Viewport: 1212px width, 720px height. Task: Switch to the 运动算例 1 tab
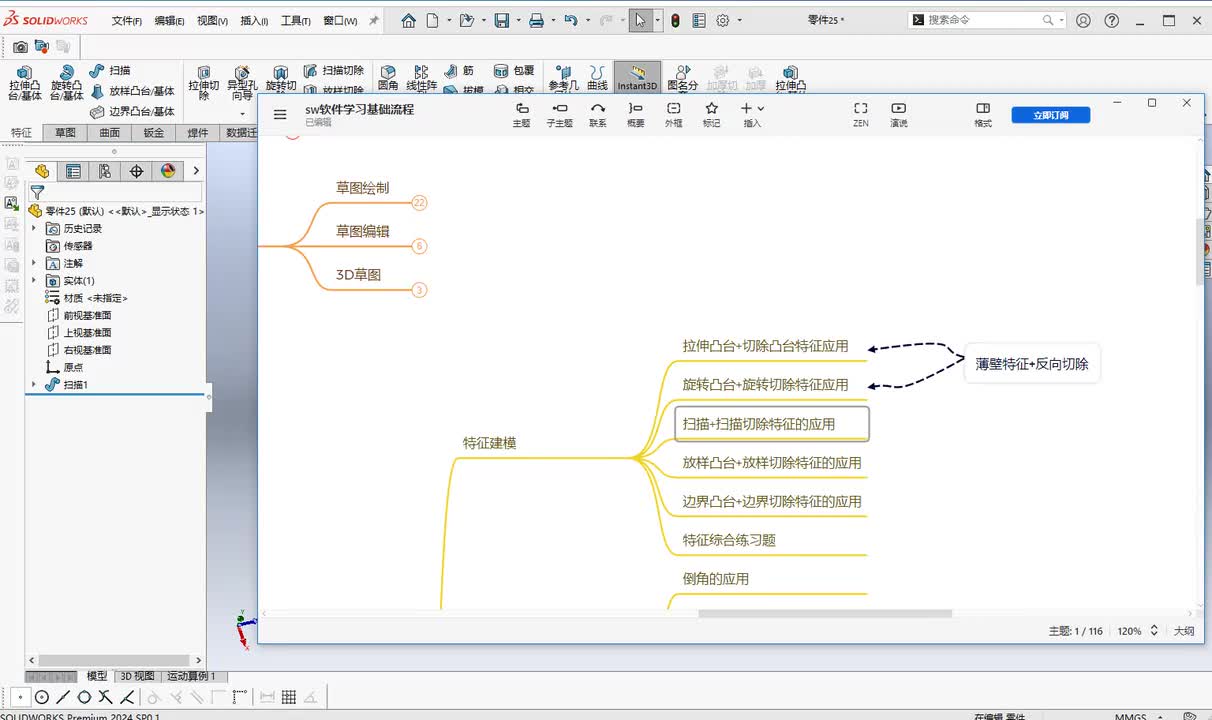[x=191, y=676]
